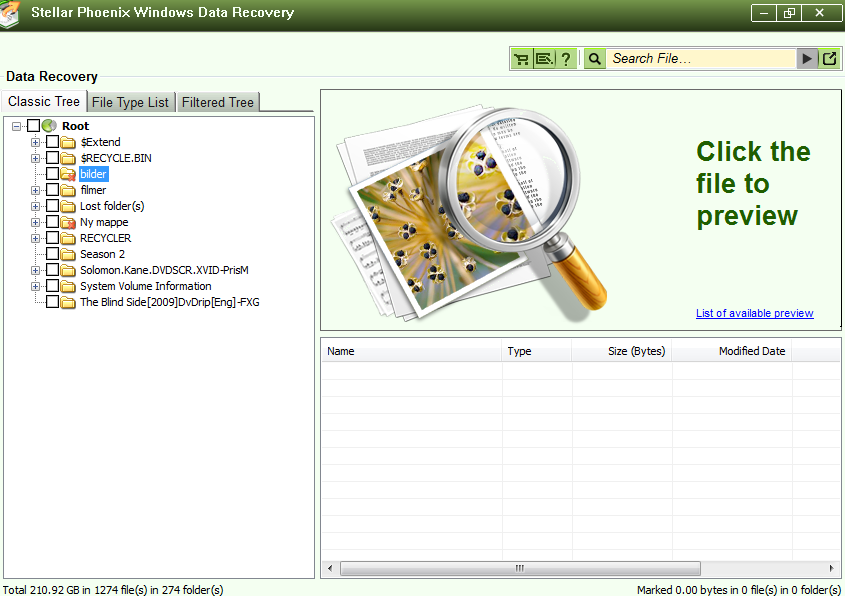845x596 pixels.
Task: Check the $RECYCLE.BIN checkbox
Action: [52, 157]
